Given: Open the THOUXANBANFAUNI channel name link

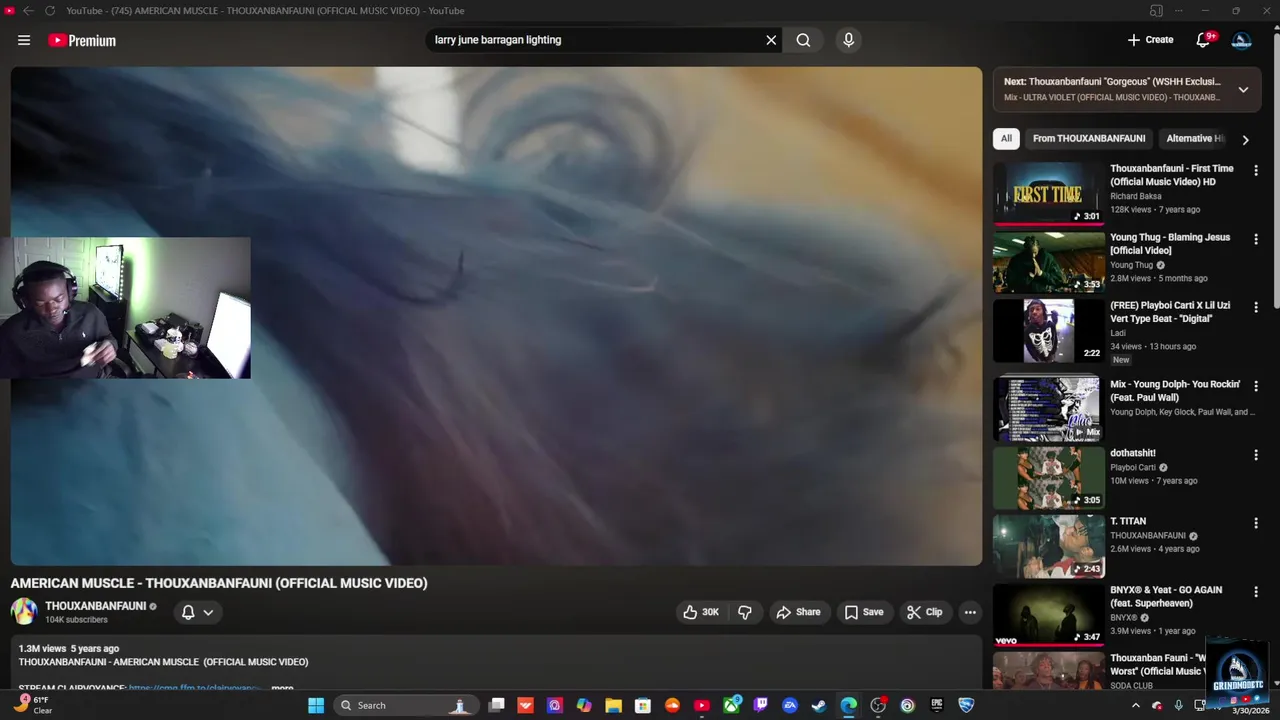Looking at the screenshot, I should click(x=95, y=606).
